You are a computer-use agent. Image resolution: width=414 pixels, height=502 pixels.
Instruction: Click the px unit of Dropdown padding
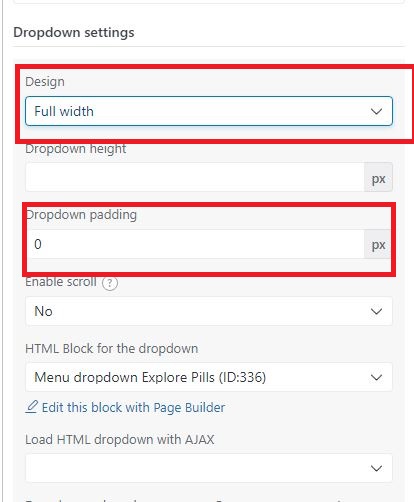point(378,244)
